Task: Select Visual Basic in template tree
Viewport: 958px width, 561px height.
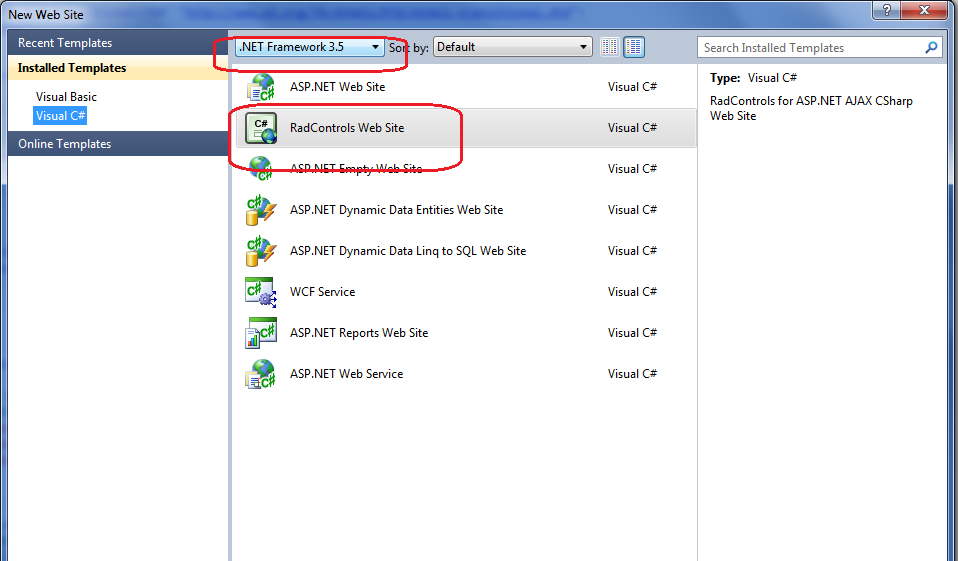Action: coord(66,97)
